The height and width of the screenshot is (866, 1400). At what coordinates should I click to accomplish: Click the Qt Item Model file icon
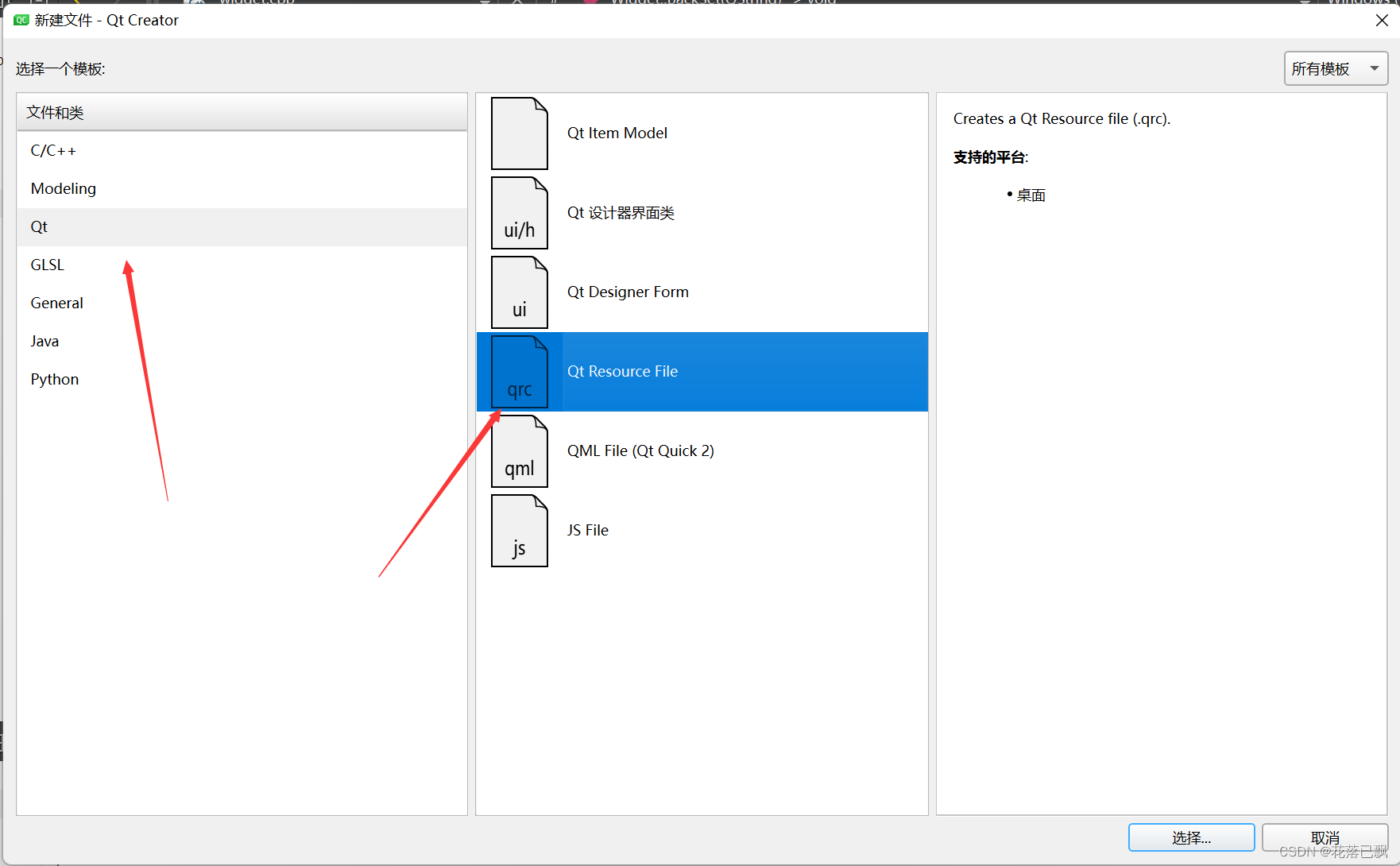520,133
